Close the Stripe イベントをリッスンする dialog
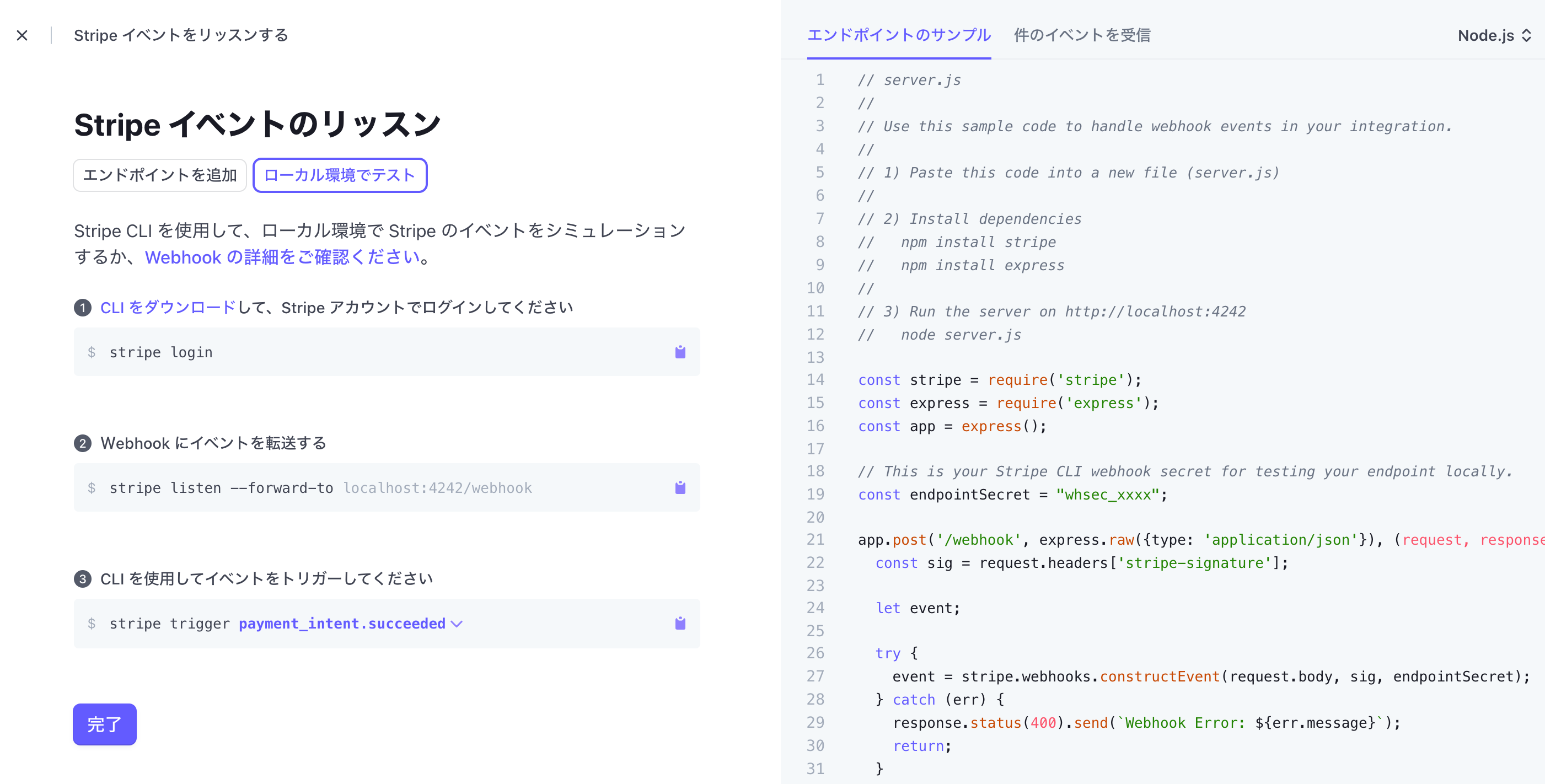 (22, 35)
